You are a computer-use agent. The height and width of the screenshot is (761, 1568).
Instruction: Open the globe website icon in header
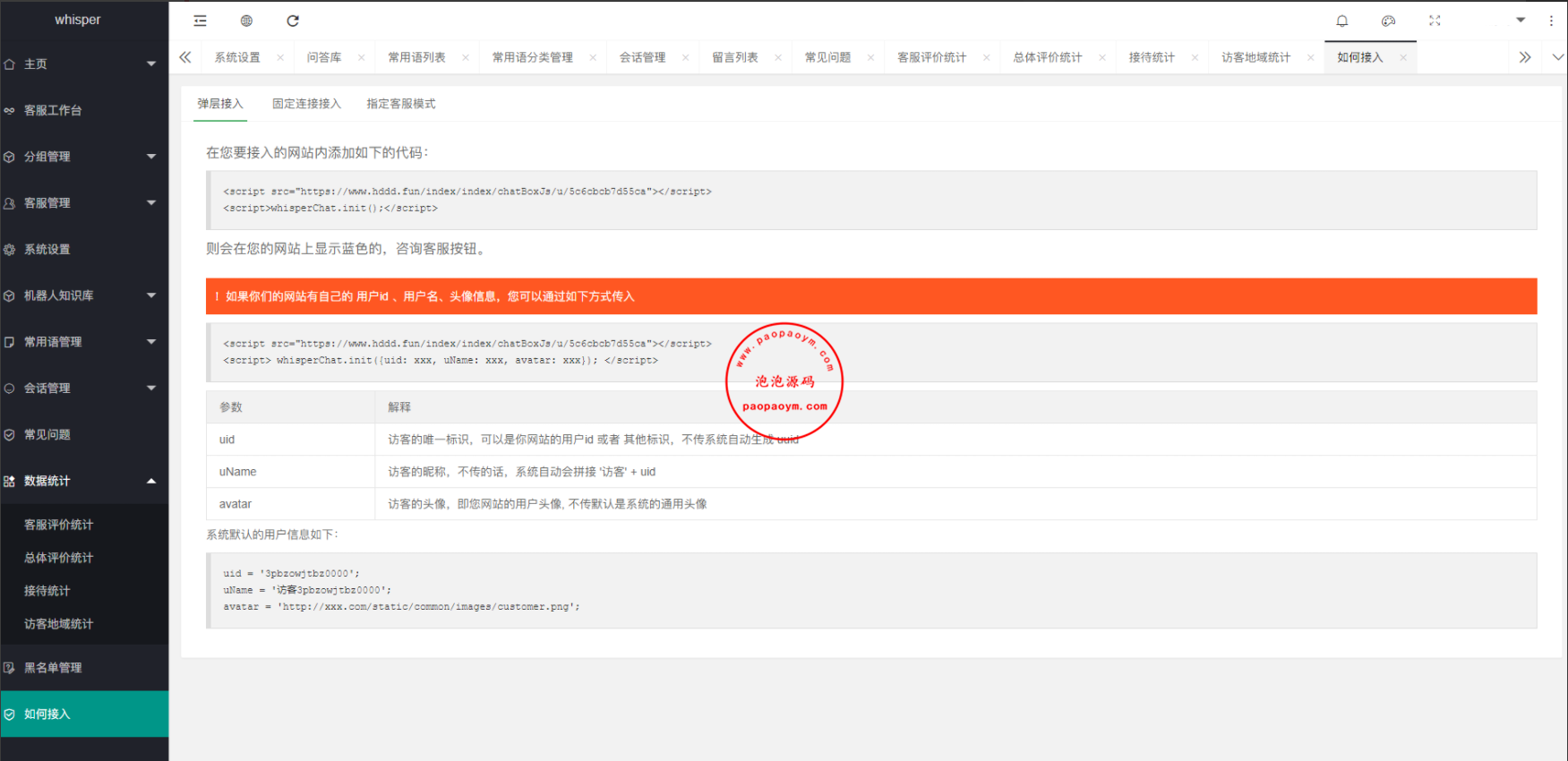tap(246, 21)
